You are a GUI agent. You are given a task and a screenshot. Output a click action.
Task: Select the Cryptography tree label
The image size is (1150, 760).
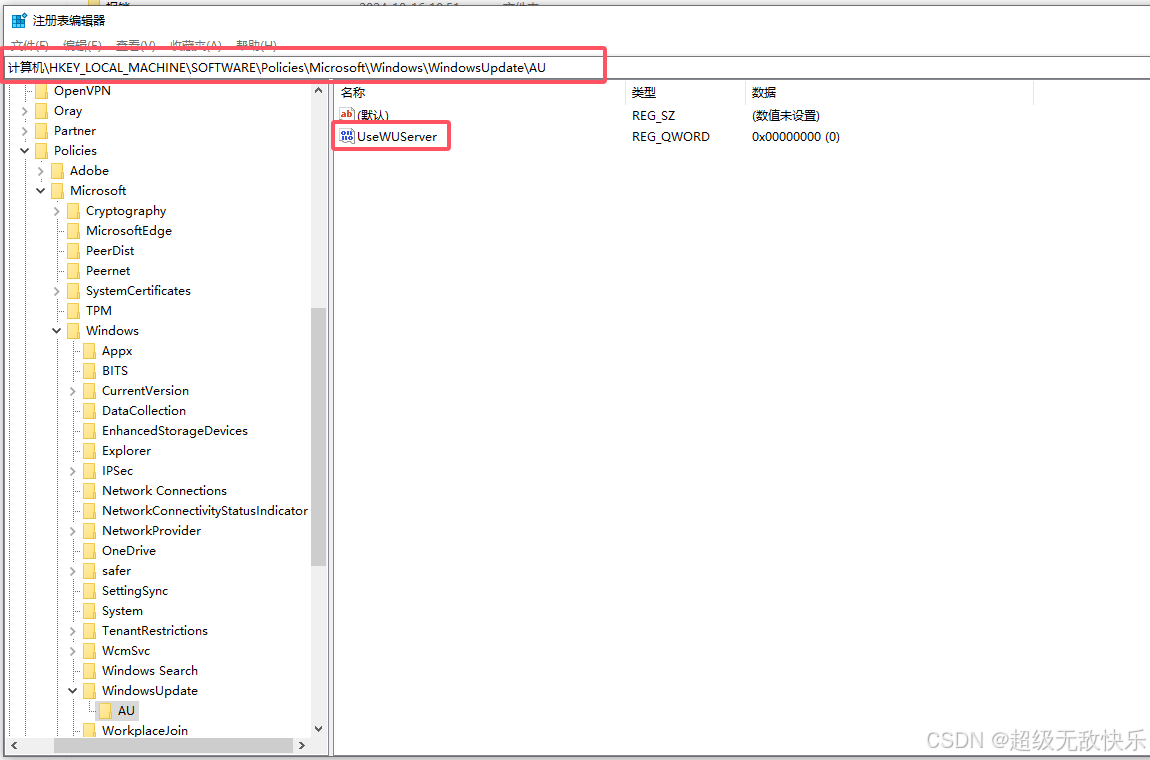(x=126, y=211)
